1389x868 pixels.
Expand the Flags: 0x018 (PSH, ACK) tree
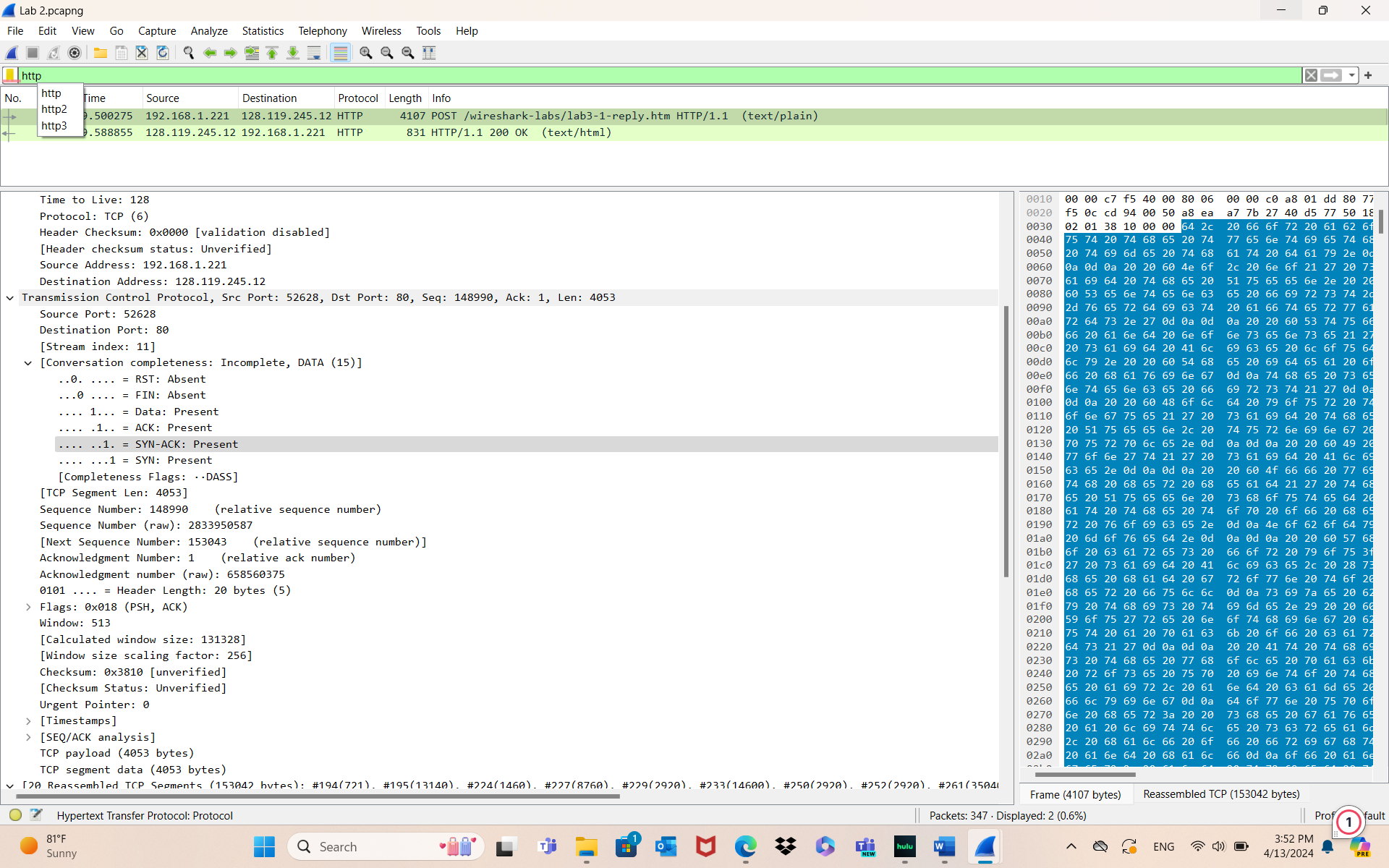(28, 608)
